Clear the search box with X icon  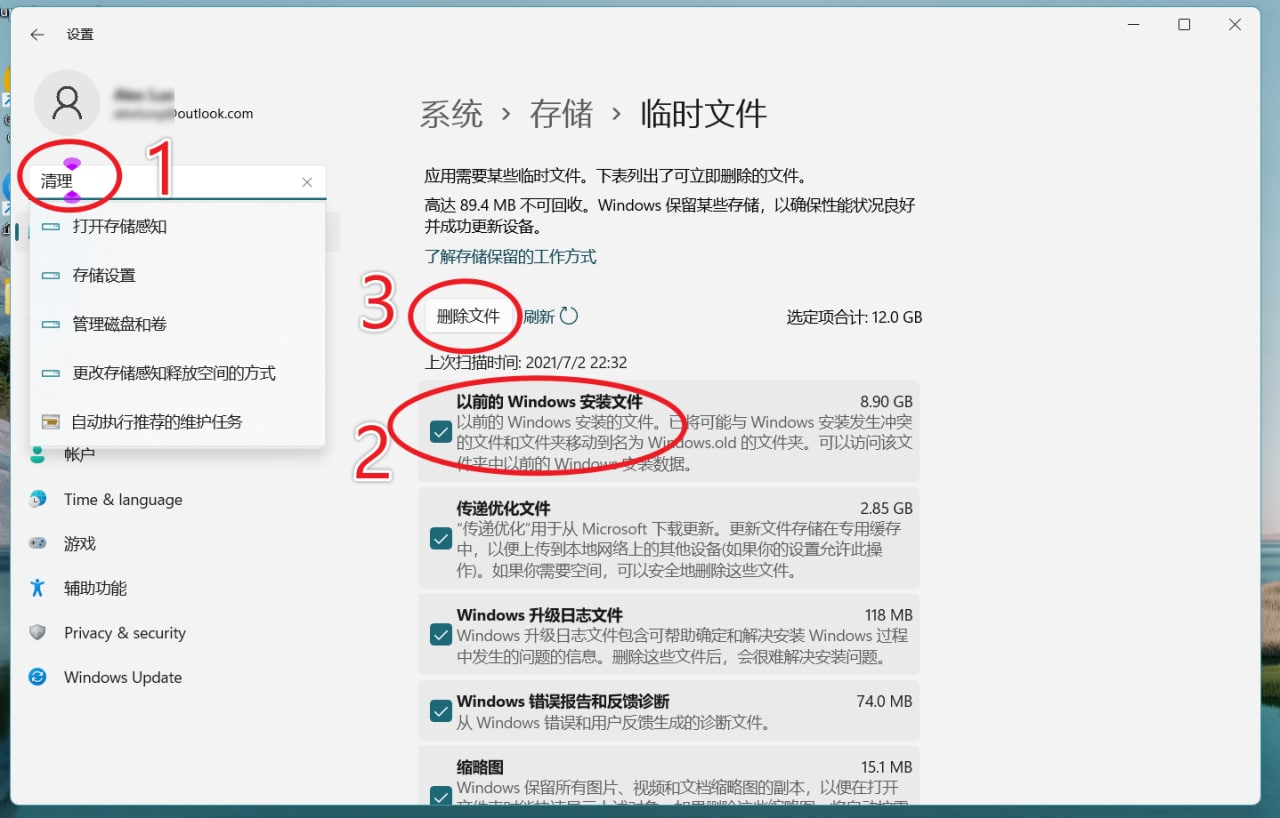[x=307, y=182]
